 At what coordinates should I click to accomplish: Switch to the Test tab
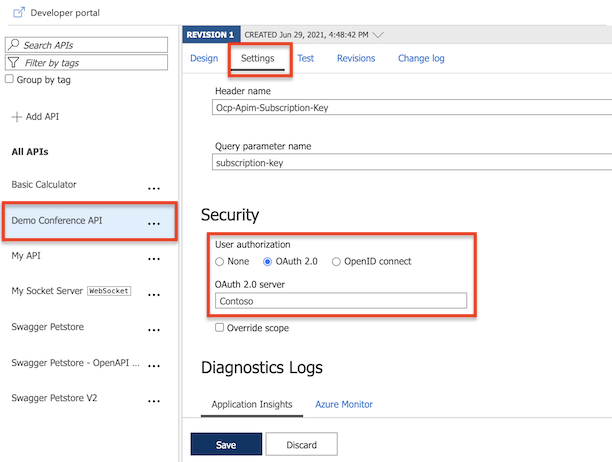(x=305, y=58)
